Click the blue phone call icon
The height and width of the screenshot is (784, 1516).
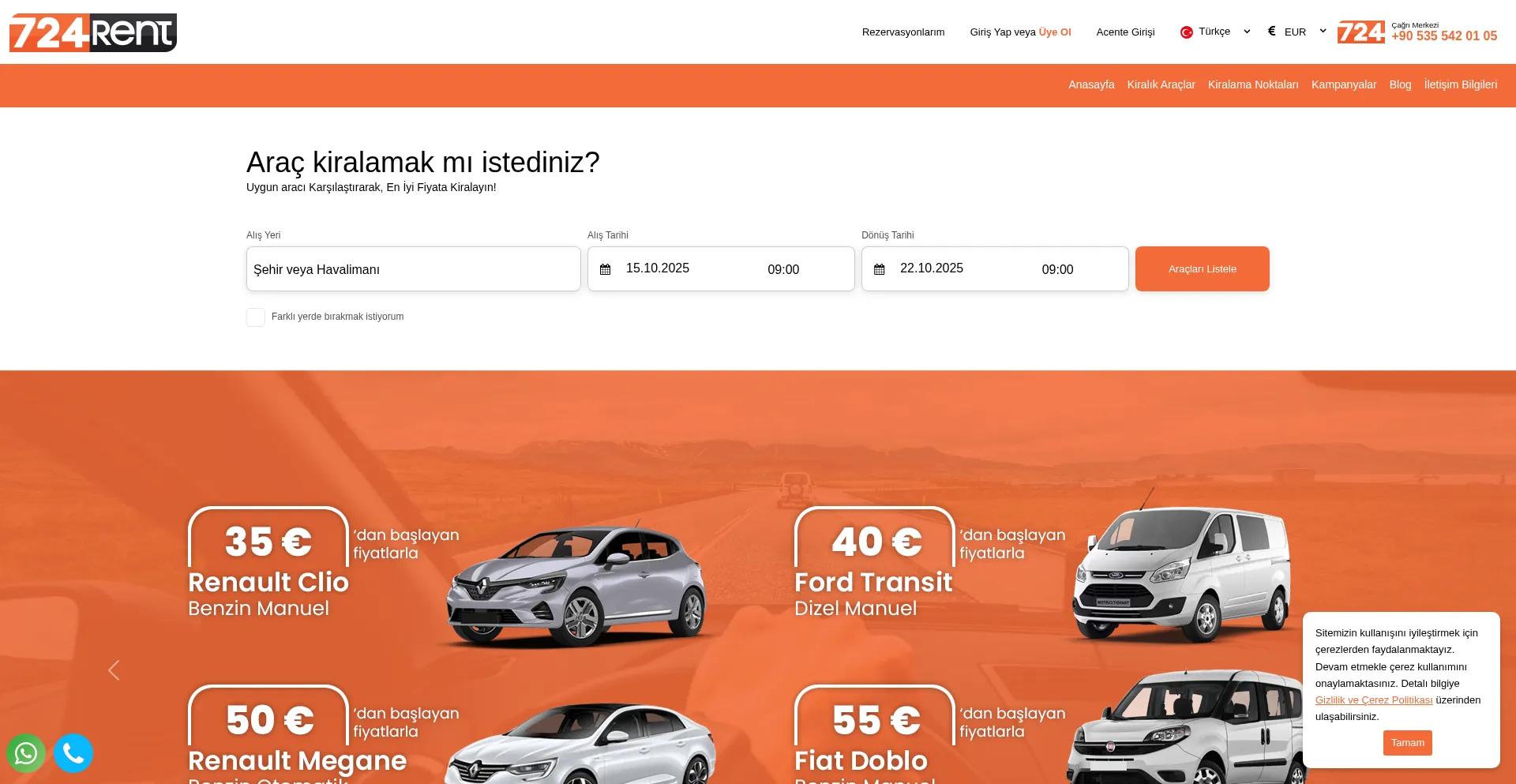[73, 753]
